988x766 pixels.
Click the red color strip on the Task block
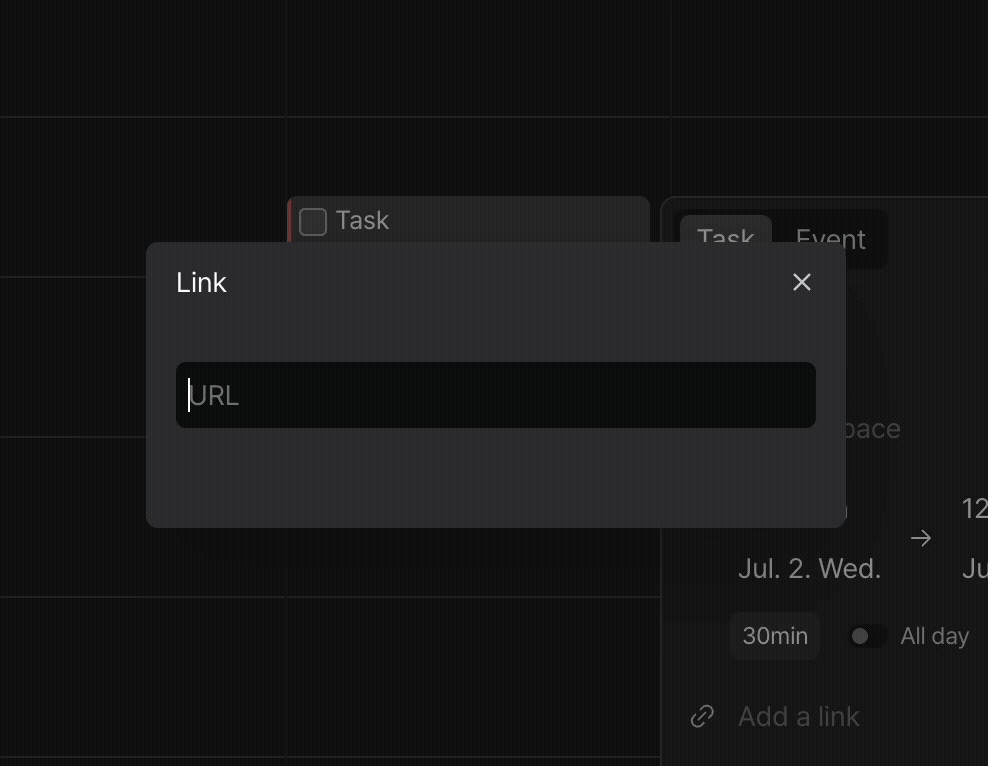click(x=290, y=220)
